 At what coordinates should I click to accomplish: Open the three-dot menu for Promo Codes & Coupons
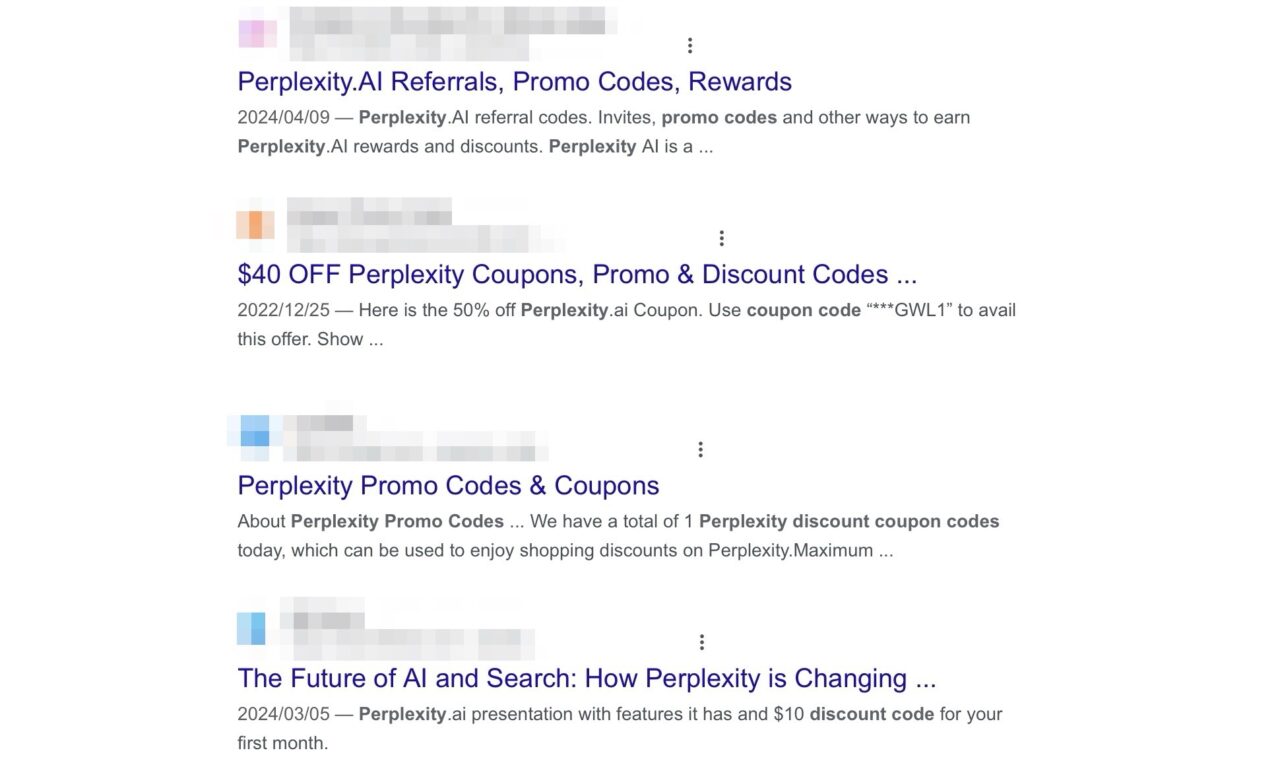[700, 448]
